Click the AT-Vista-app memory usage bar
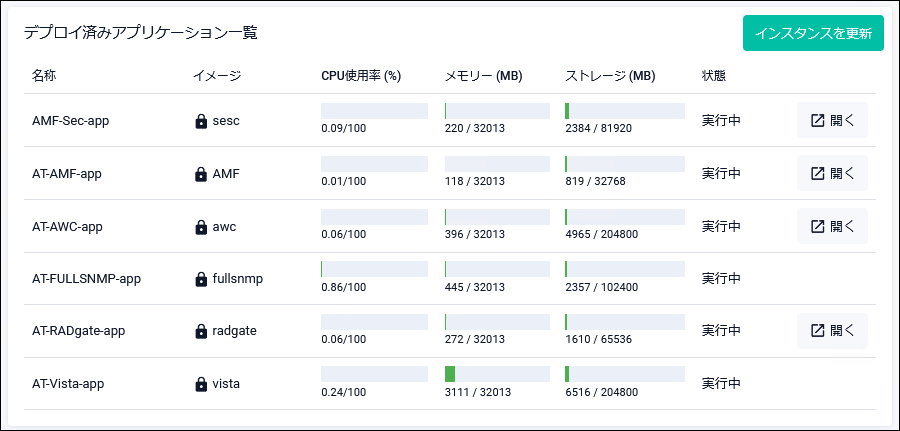 [x=497, y=374]
